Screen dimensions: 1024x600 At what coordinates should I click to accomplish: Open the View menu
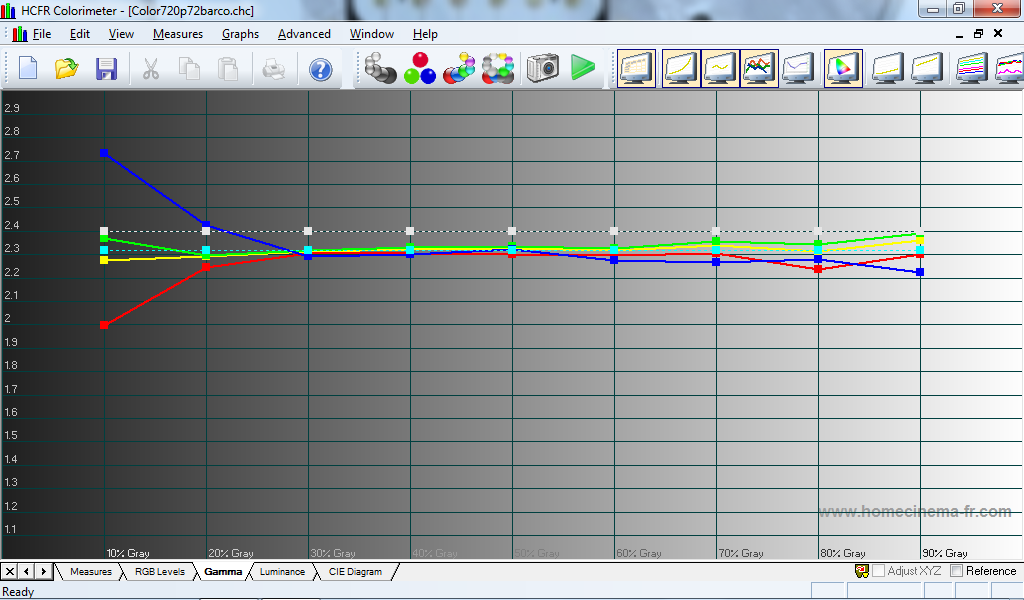[x=121, y=34]
